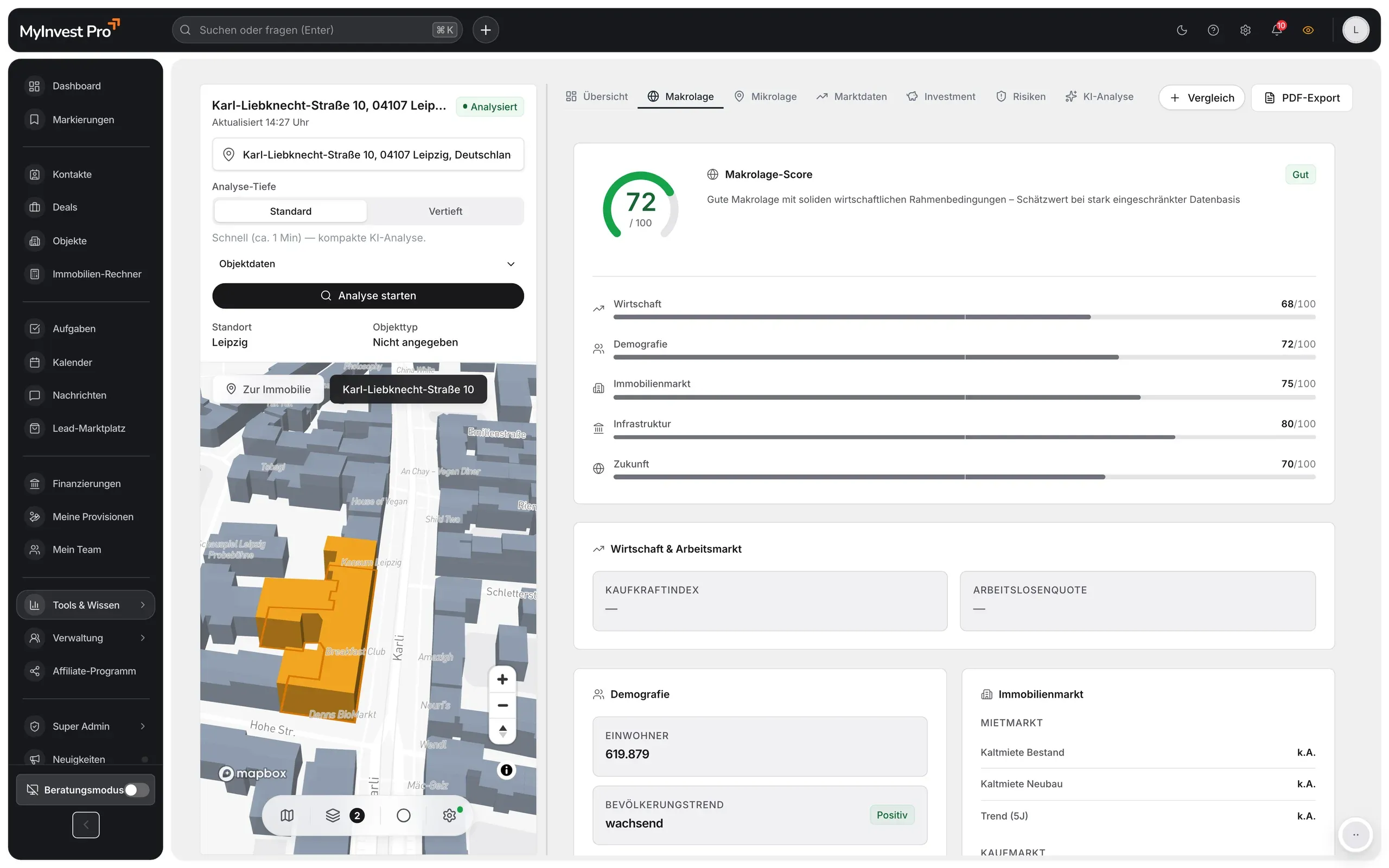
Task: Zoom in on the map
Action: pos(502,679)
